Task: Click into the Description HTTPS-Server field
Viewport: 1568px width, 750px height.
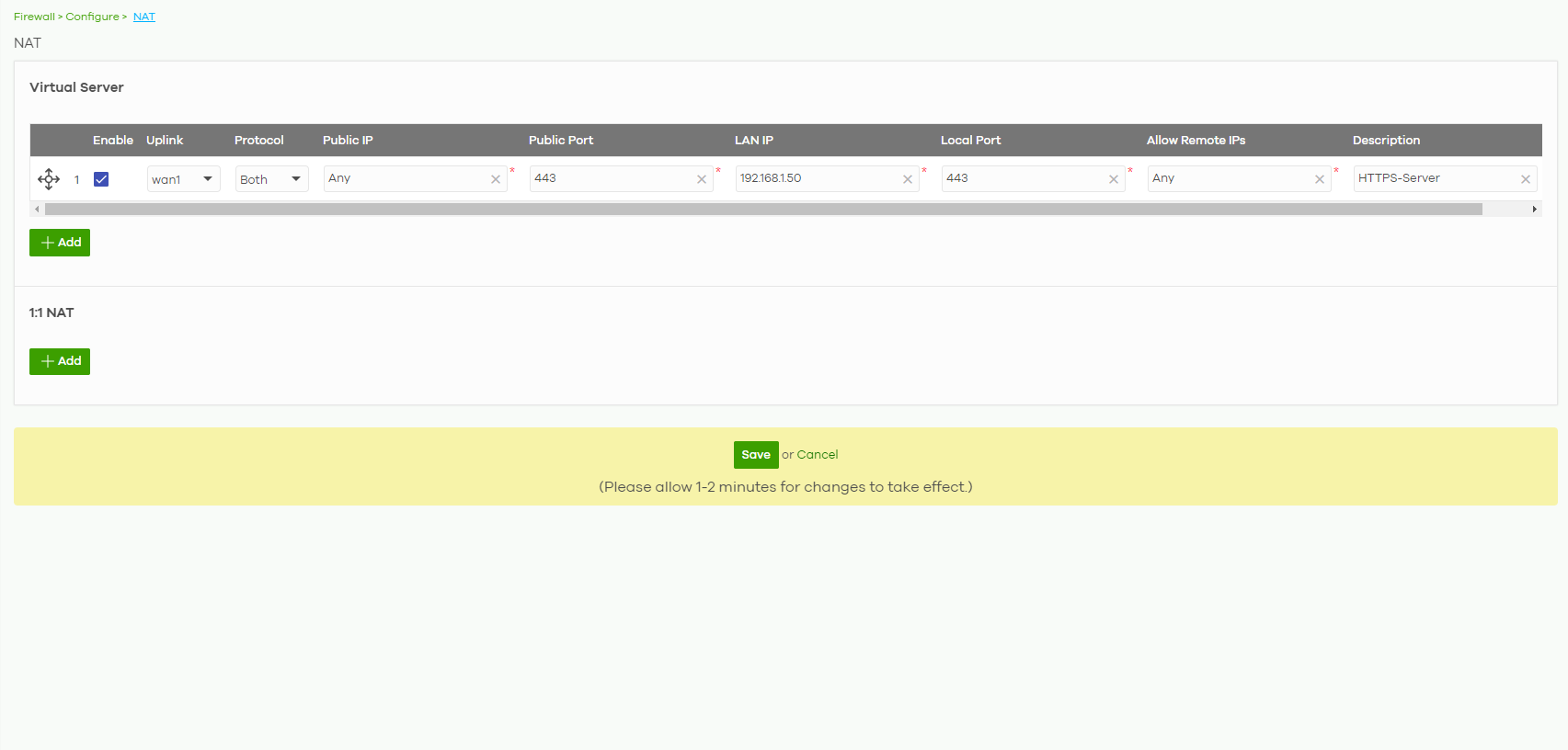Action: pos(1433,178)
